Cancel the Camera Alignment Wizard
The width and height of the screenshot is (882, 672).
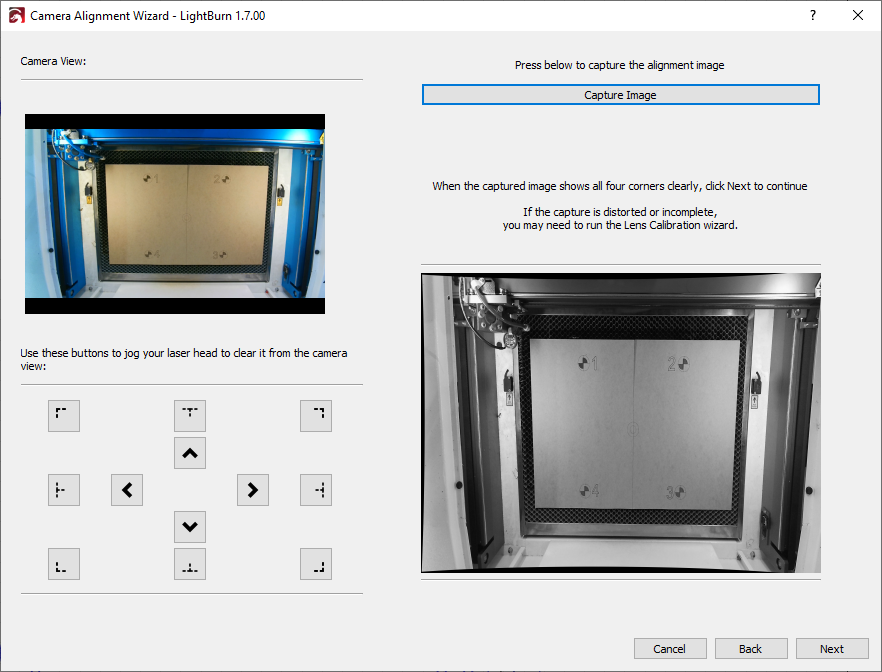point(669,649)
